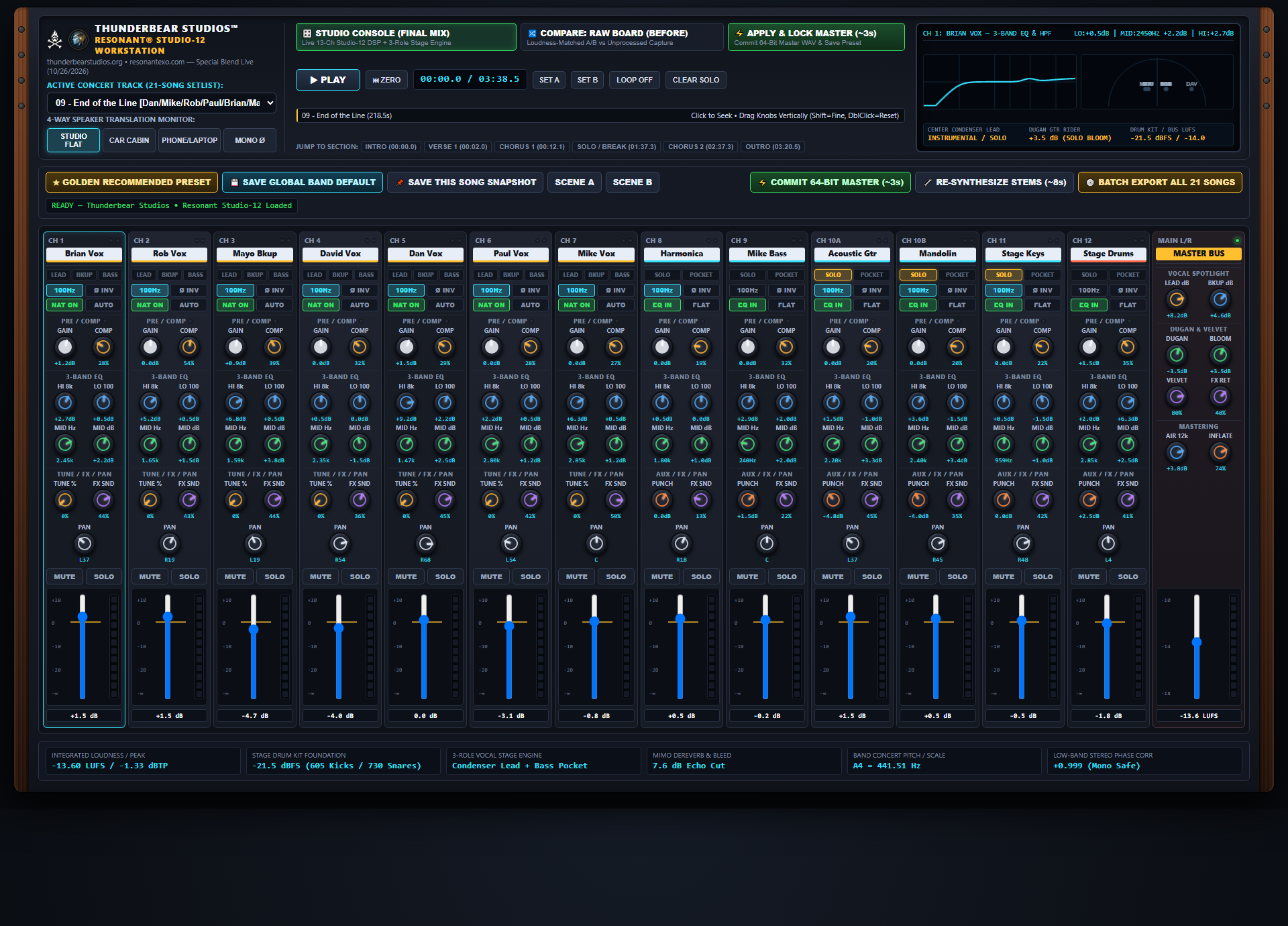The height and width of the screenshot is (926, 1288).
Task: Switch monitor to PHONE/LAPTOP
Action: (190, 140)
